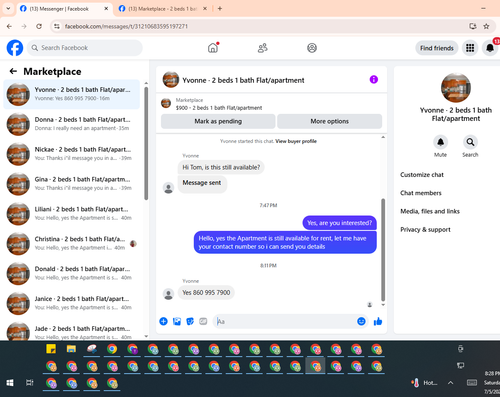Click the 'Hi Tom, is this still available?' message
This screenshot has width=500, height=397.
(221, 167)
